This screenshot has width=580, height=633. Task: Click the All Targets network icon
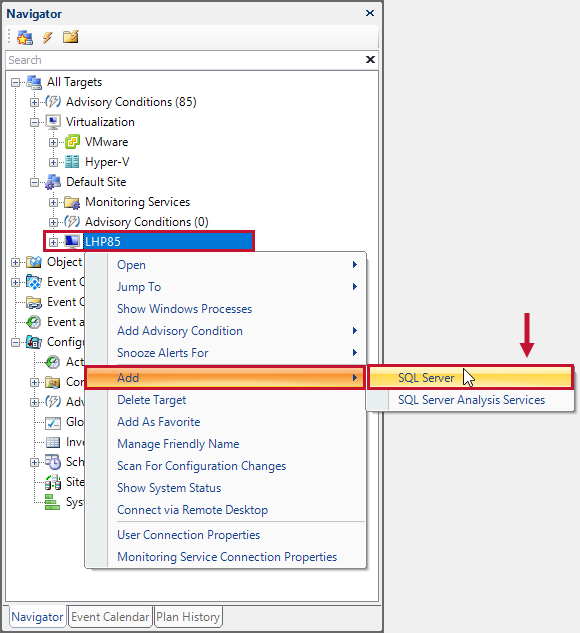[34, 82]
